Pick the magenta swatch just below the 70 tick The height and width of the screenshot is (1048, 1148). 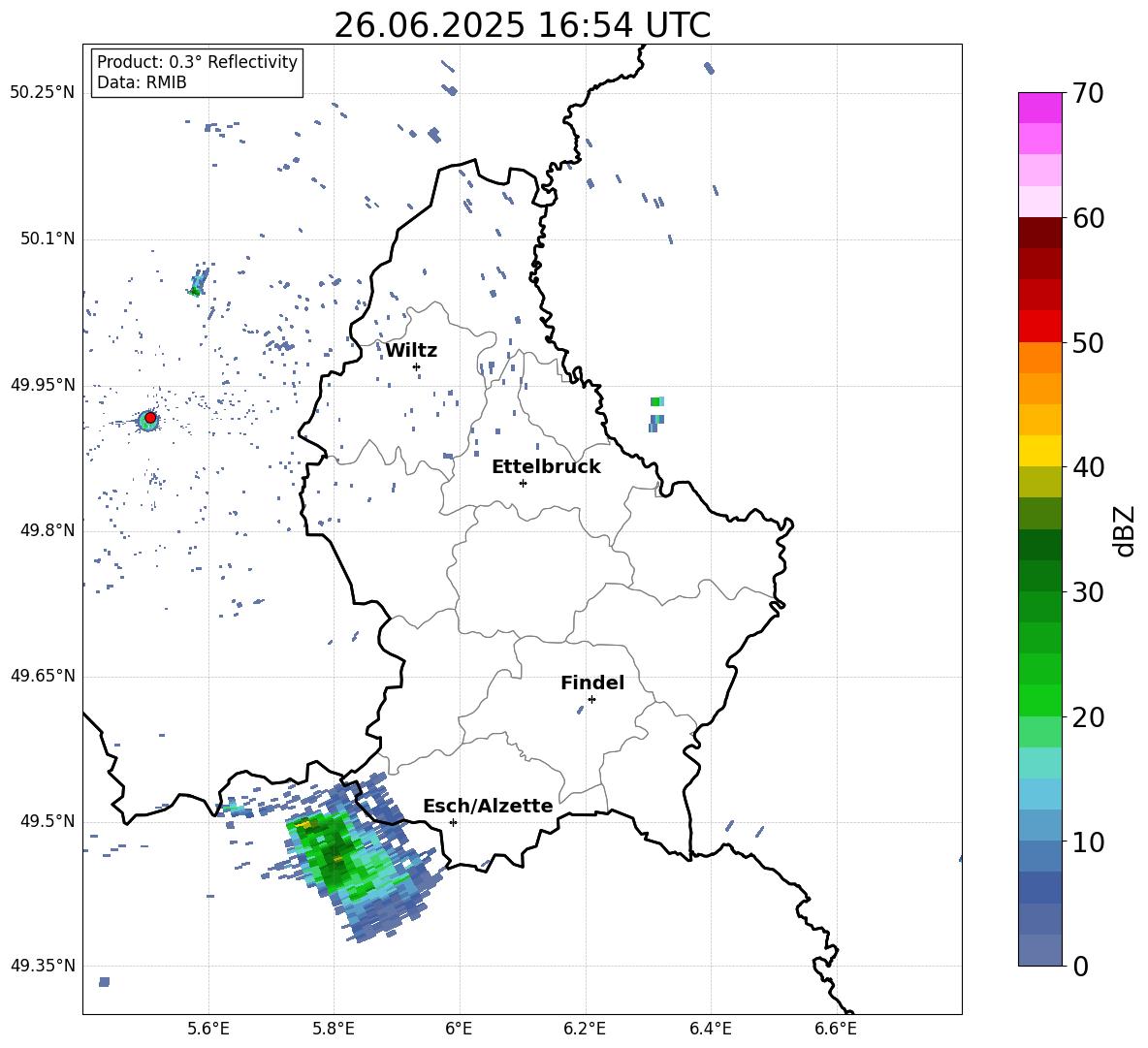(1039, 108)
